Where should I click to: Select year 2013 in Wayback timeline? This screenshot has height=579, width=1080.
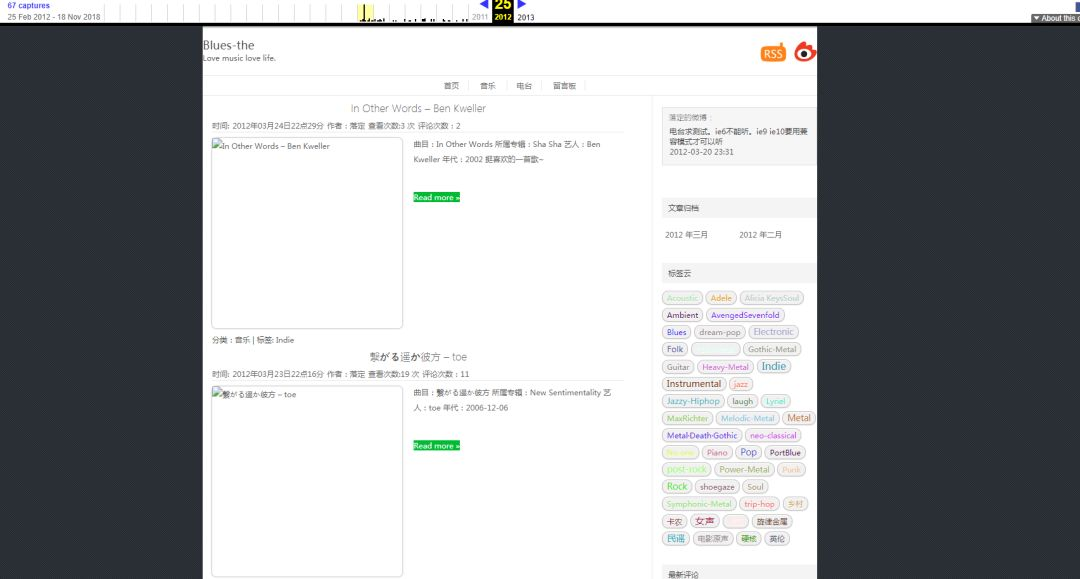526,17
